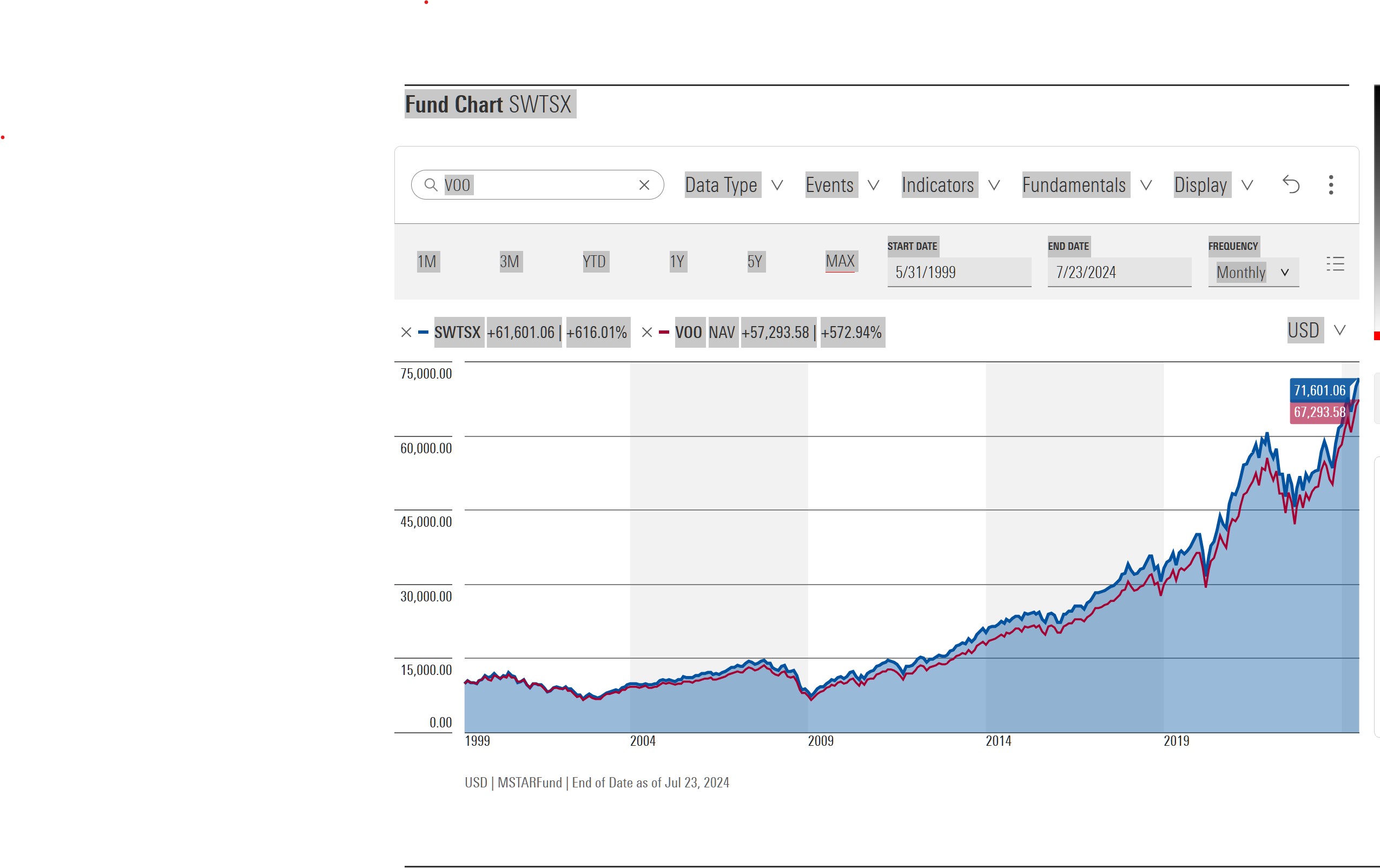Screen dimensions: 1380x868
Task: Click the End Date field 7/23/2024
Action: point(1119,272)
